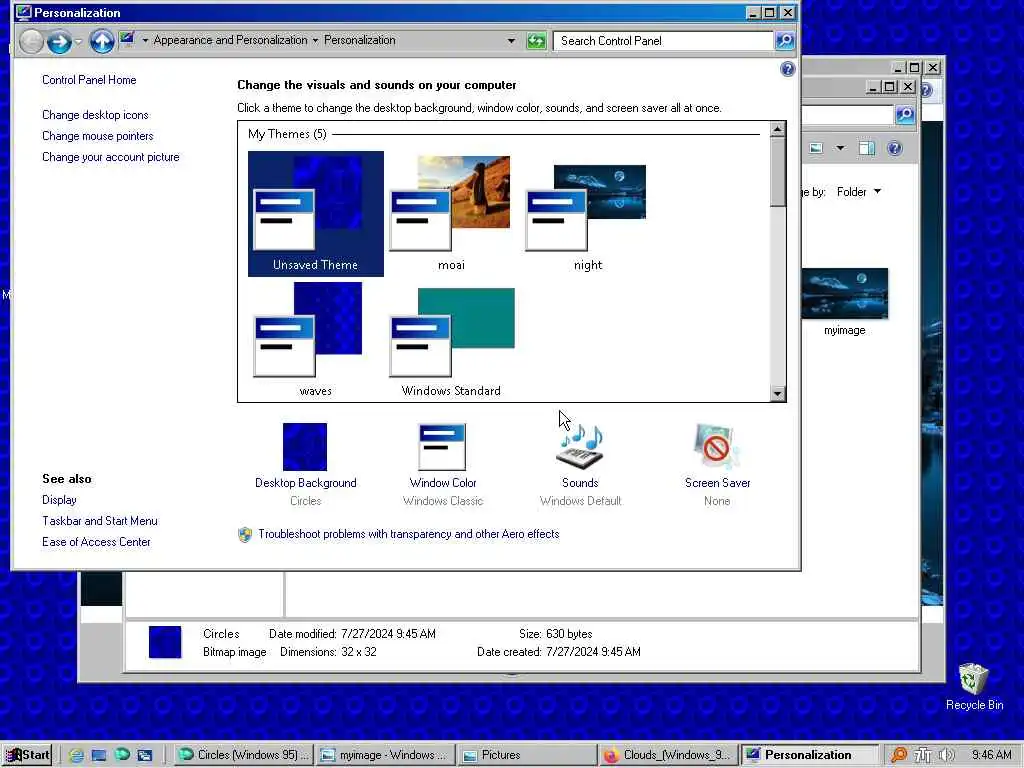
Task: Click the Screen Saver text link
Action: pos(717,483)
